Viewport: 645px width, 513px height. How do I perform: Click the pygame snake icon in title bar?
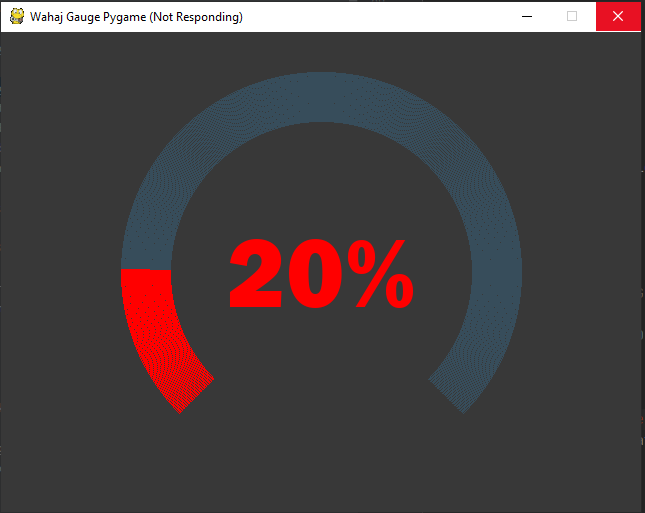17,16
